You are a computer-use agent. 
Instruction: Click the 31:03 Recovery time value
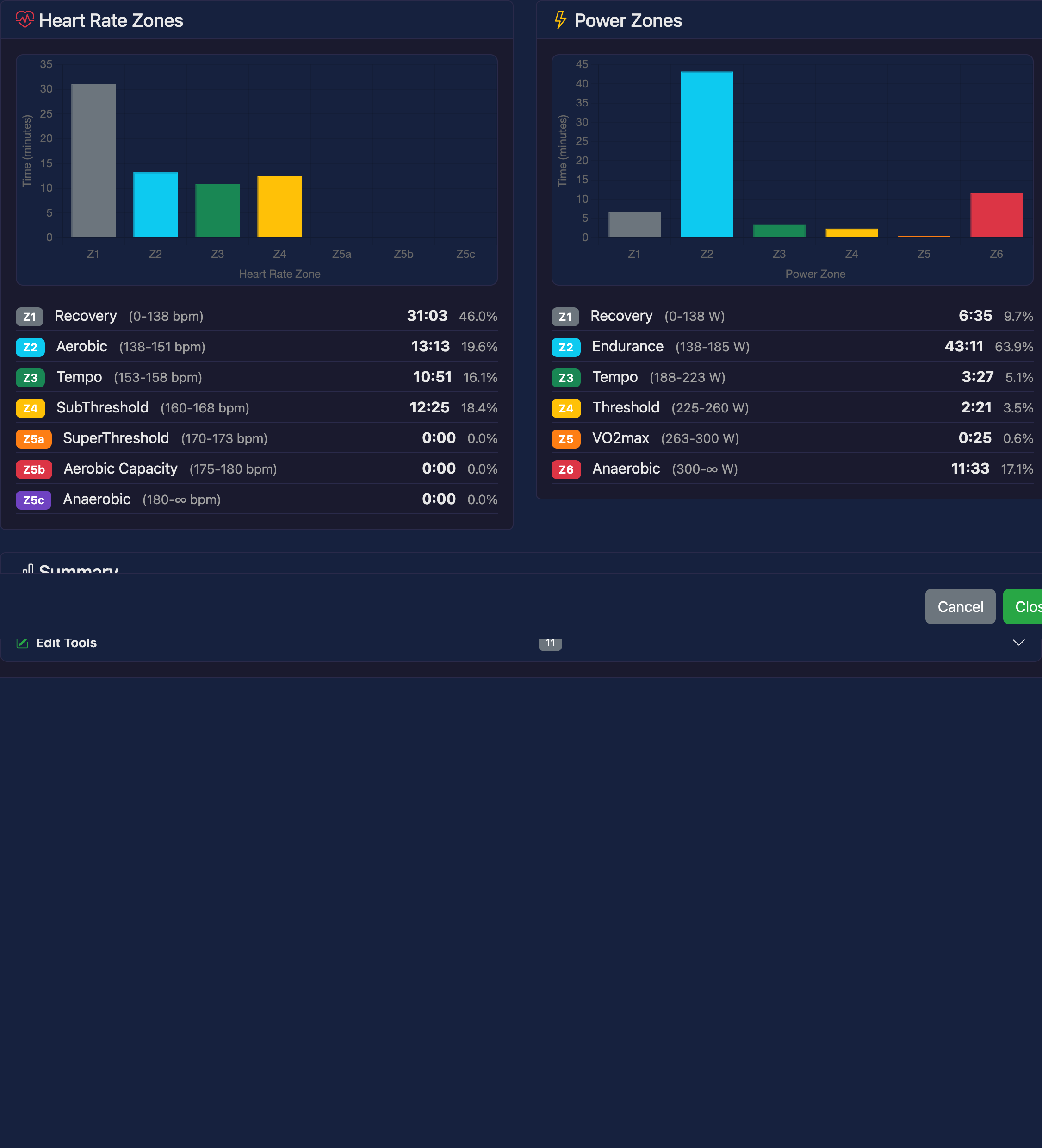point(427,316)
